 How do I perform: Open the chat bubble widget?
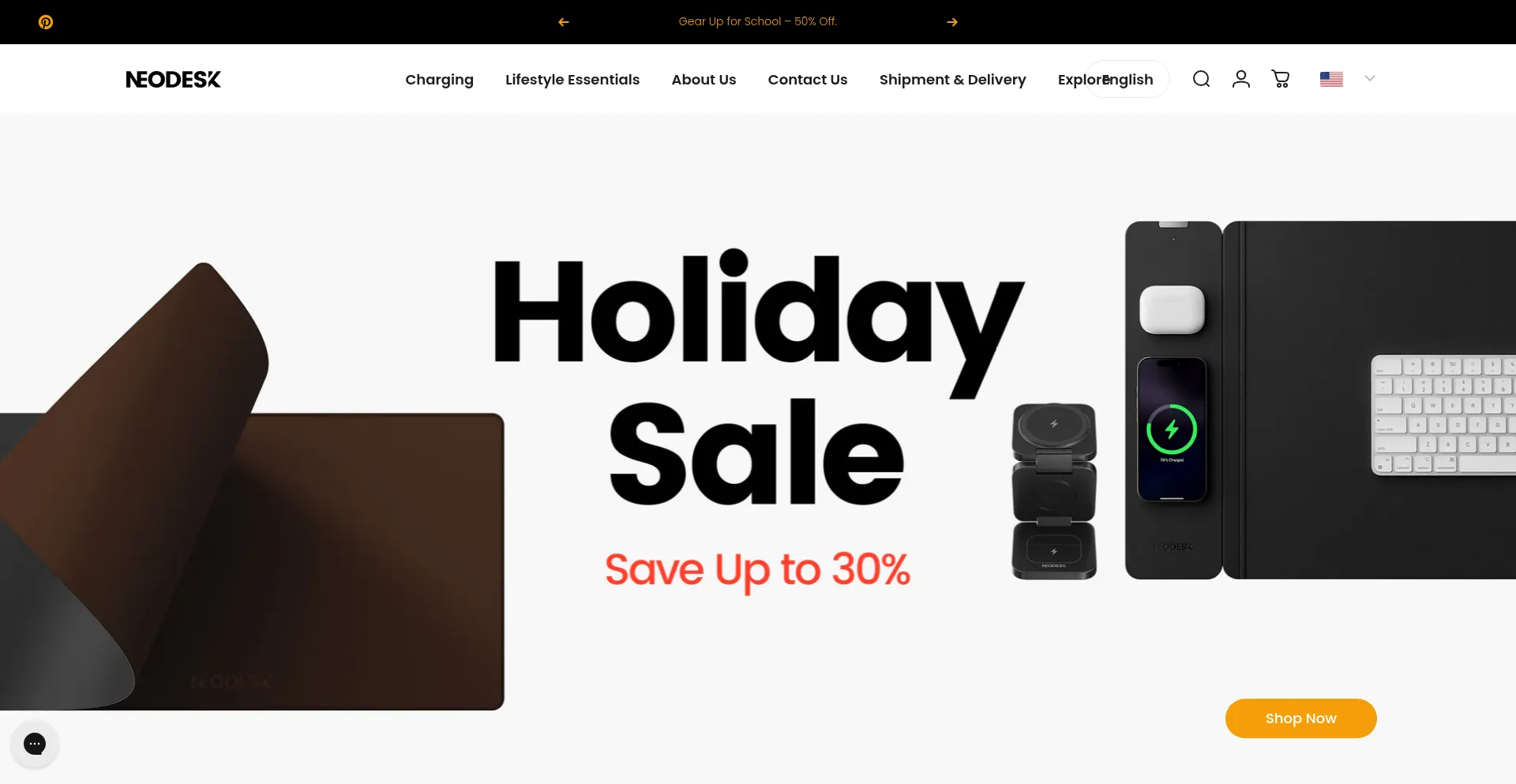(x=35, y=744)
